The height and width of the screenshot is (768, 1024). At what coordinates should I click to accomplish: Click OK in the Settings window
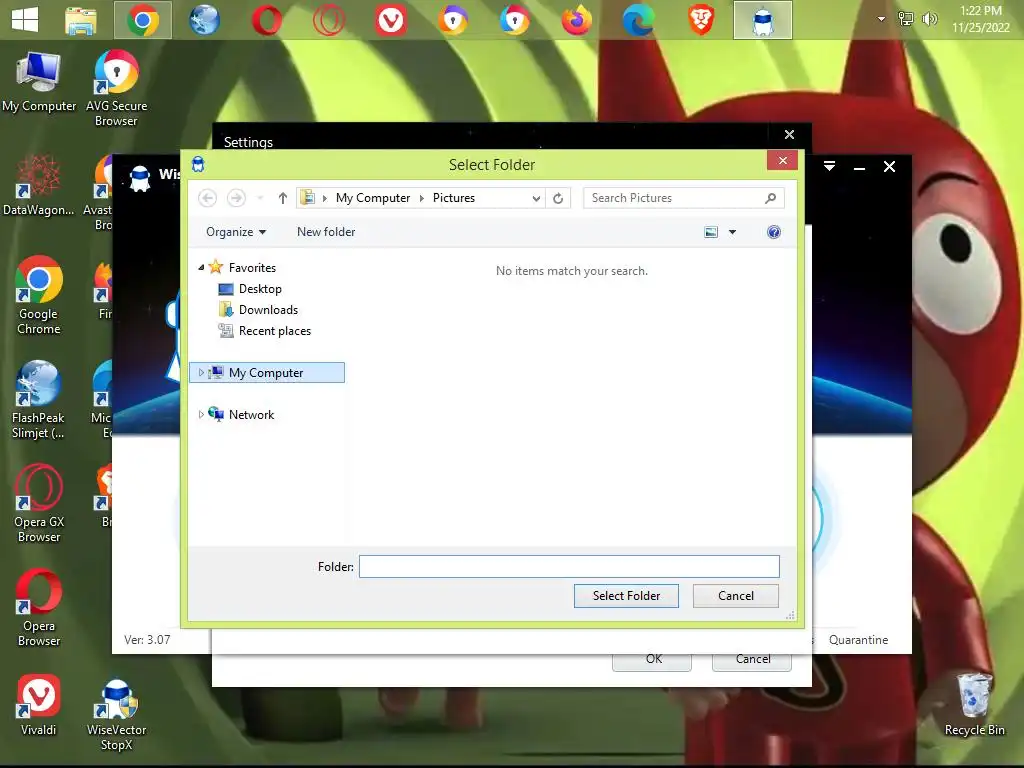click(652, 660)
